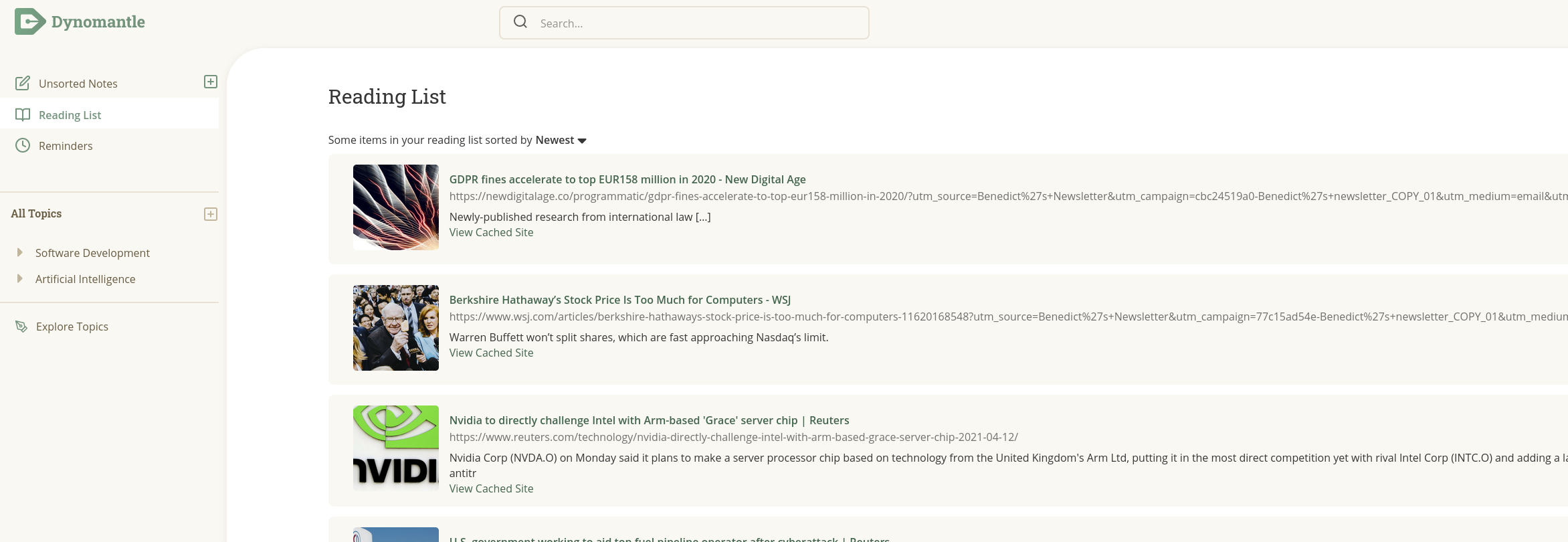The image size is (1568, 542).
Task: Open the Berkshire Hathaway article title
Action: 620,300
